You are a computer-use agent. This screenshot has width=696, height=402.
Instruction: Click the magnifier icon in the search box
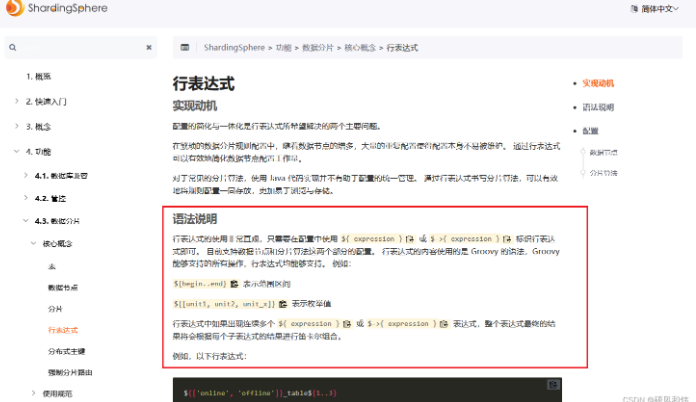[x=12, y=47]
